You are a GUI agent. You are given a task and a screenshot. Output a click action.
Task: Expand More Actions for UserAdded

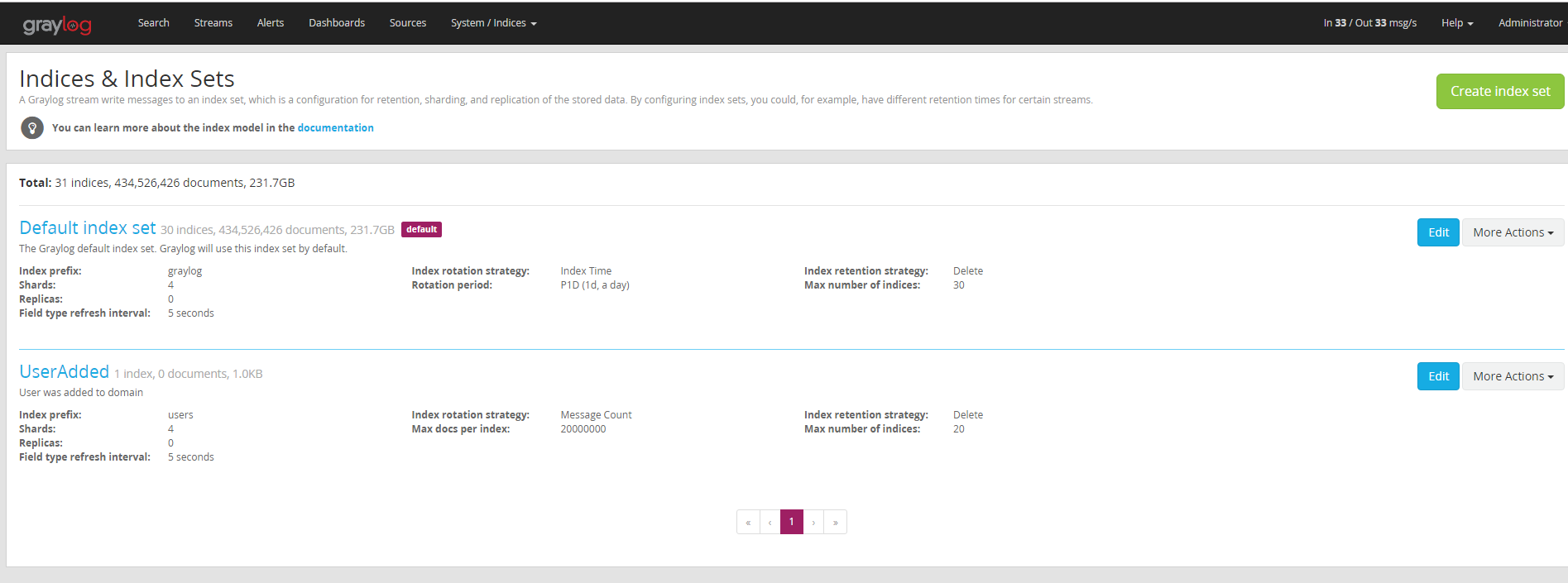pyautogui.click(x=1513, y=376)
